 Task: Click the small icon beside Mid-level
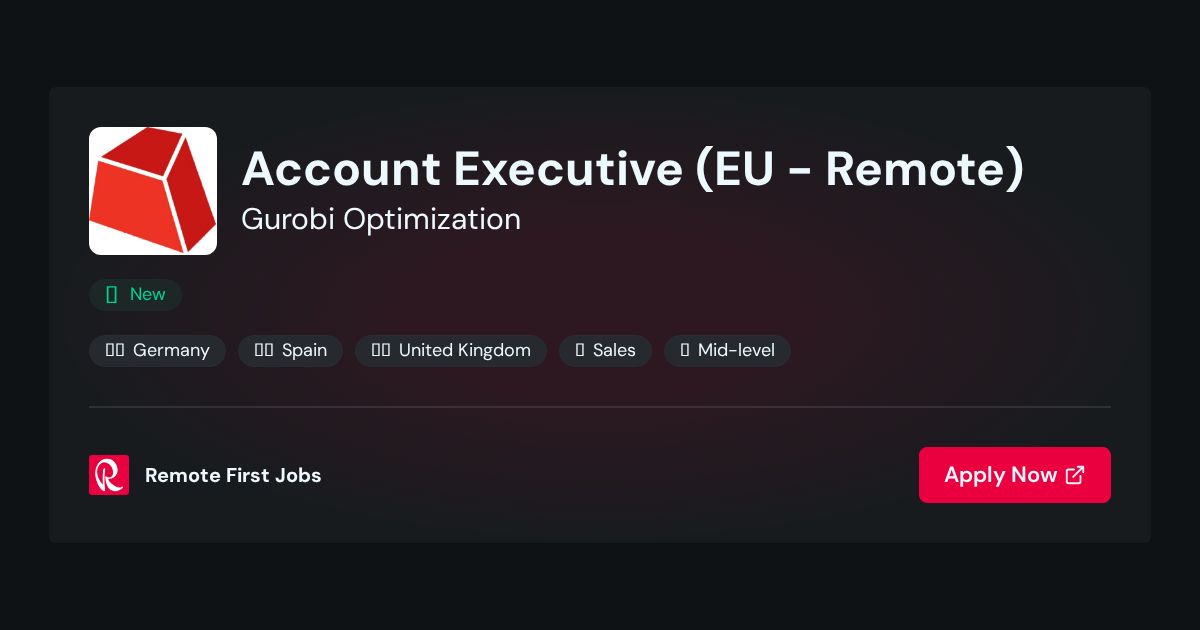click(x=685, y=350)
